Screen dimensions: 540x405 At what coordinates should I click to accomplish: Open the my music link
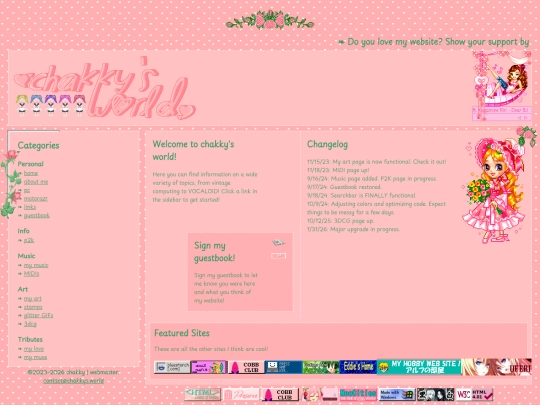coord(36,265)
